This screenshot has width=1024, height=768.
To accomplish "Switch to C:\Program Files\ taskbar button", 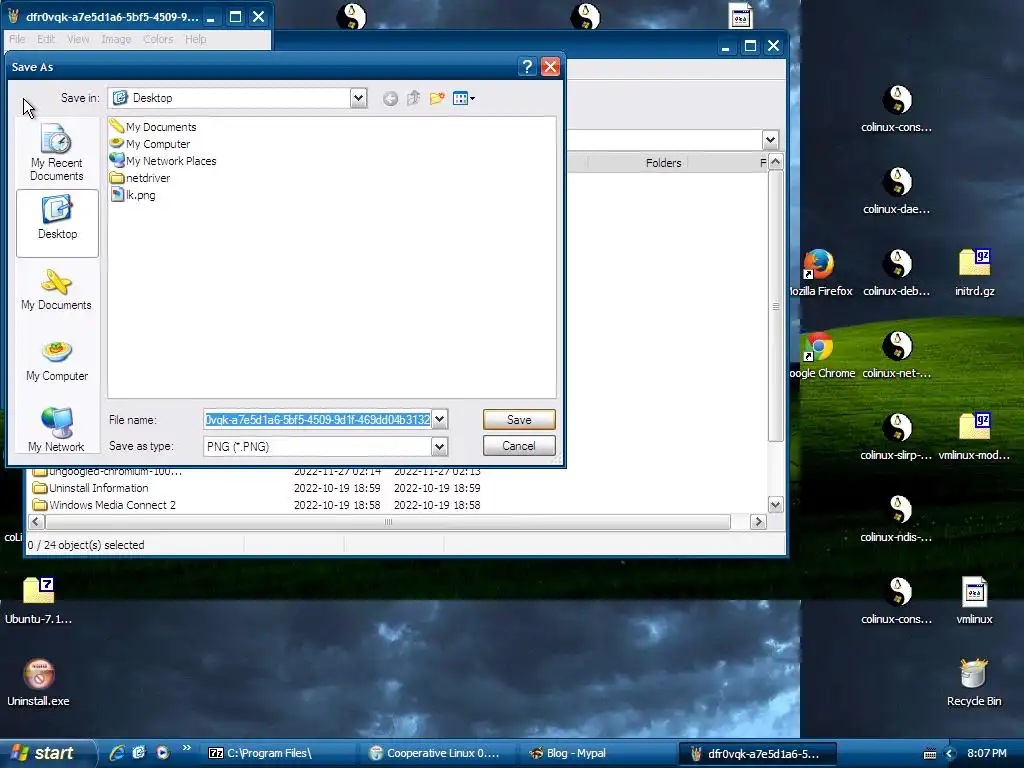I will point(277,753).
